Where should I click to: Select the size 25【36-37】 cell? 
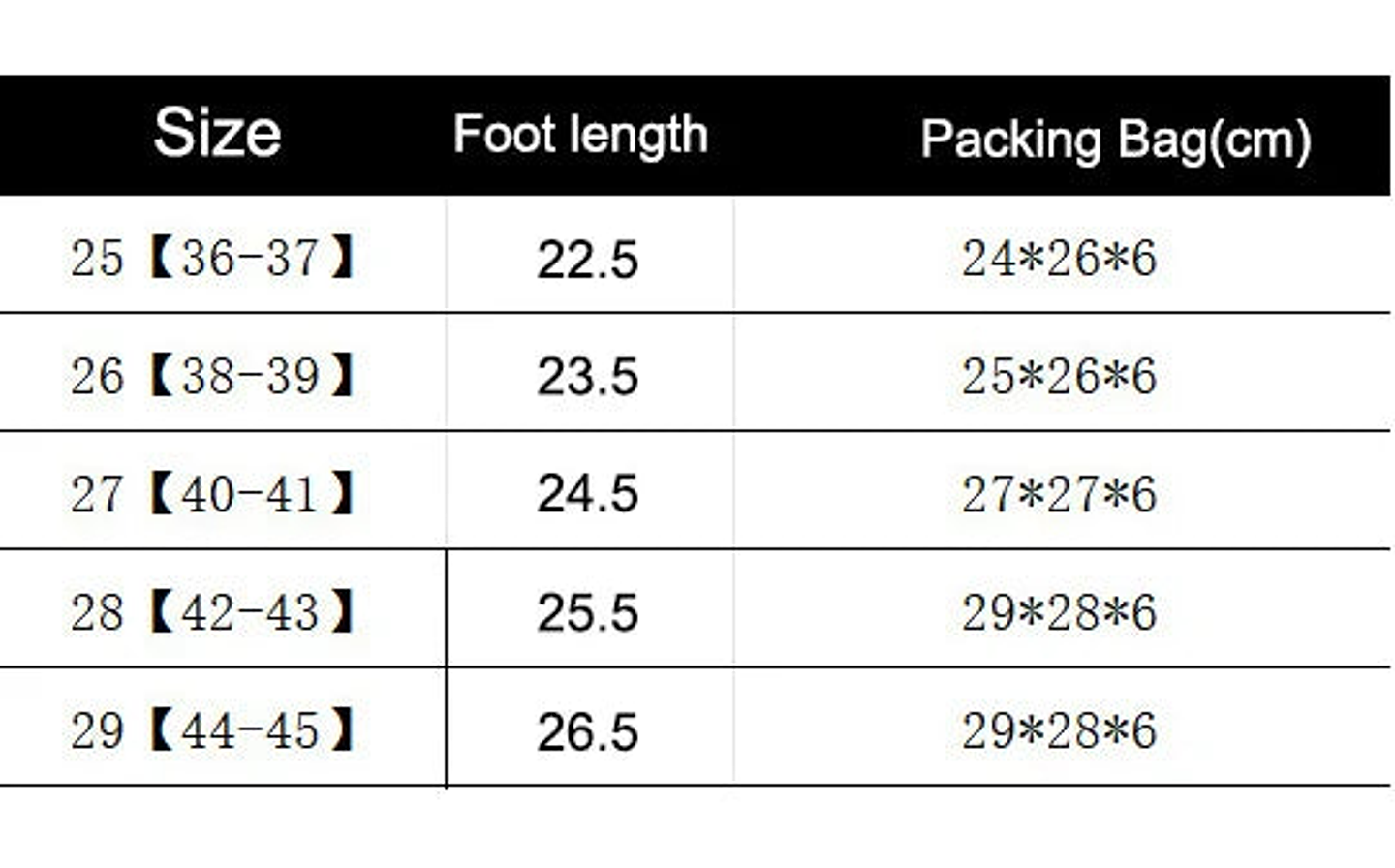[213, 258]
